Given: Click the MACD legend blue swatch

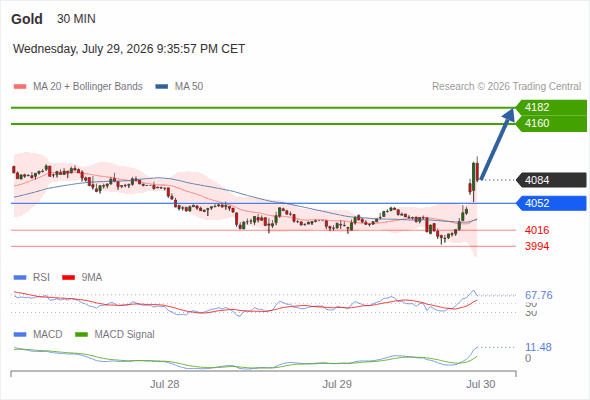Looking at the screenshot, I should (20, 335).
